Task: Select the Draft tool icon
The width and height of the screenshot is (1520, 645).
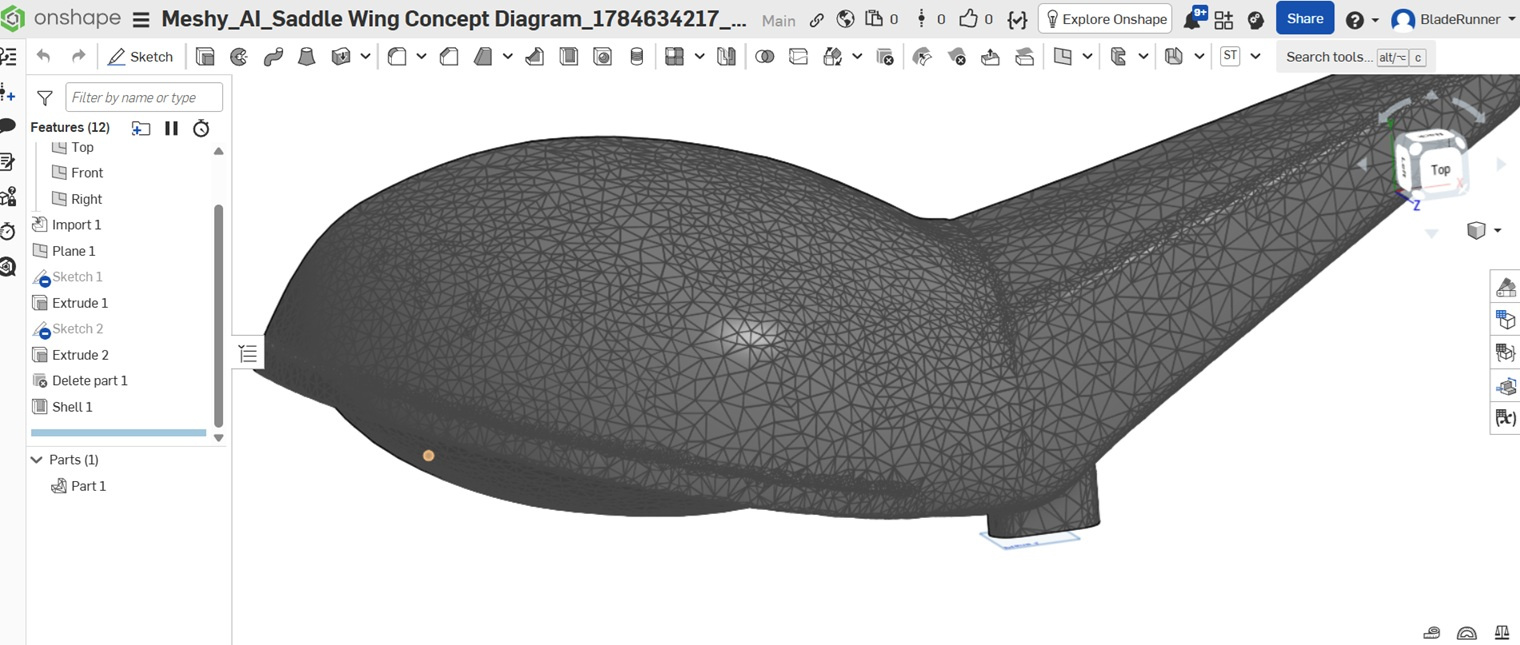Action: point(483,57)
